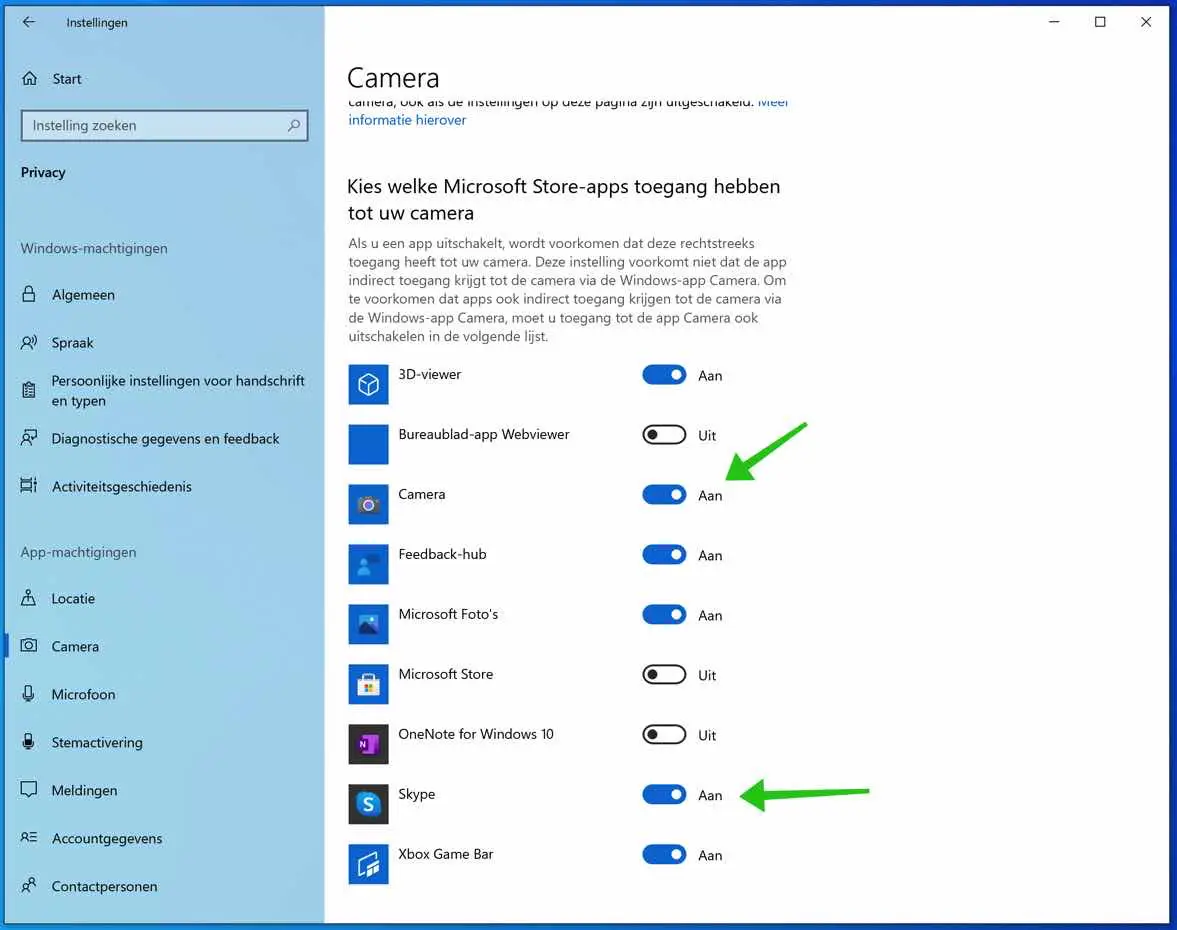Click the OneNote app icon

(368, 744)
